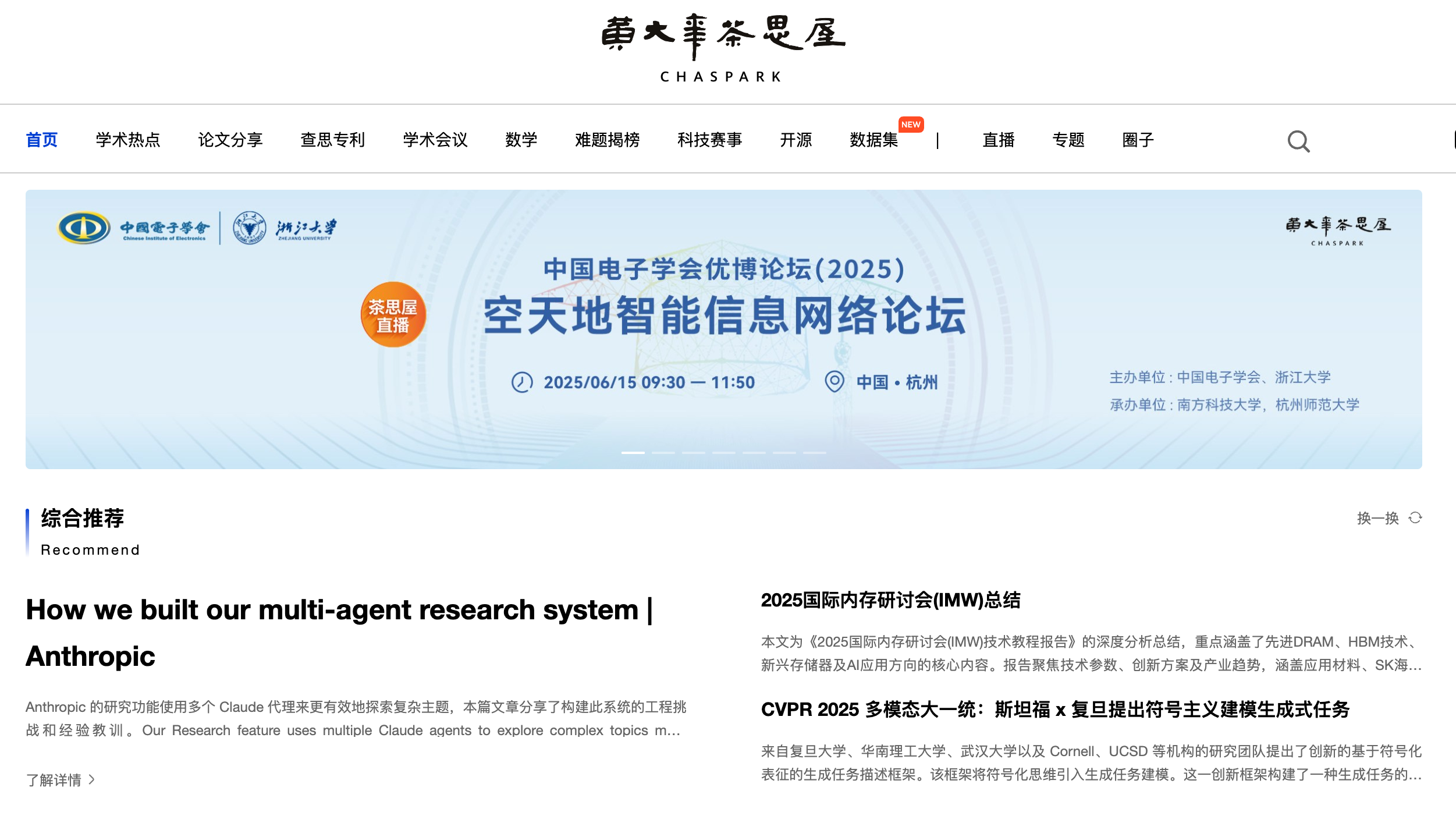Open 学术会议 menu item
1456x830 pixels.
[x=435, y=140]
